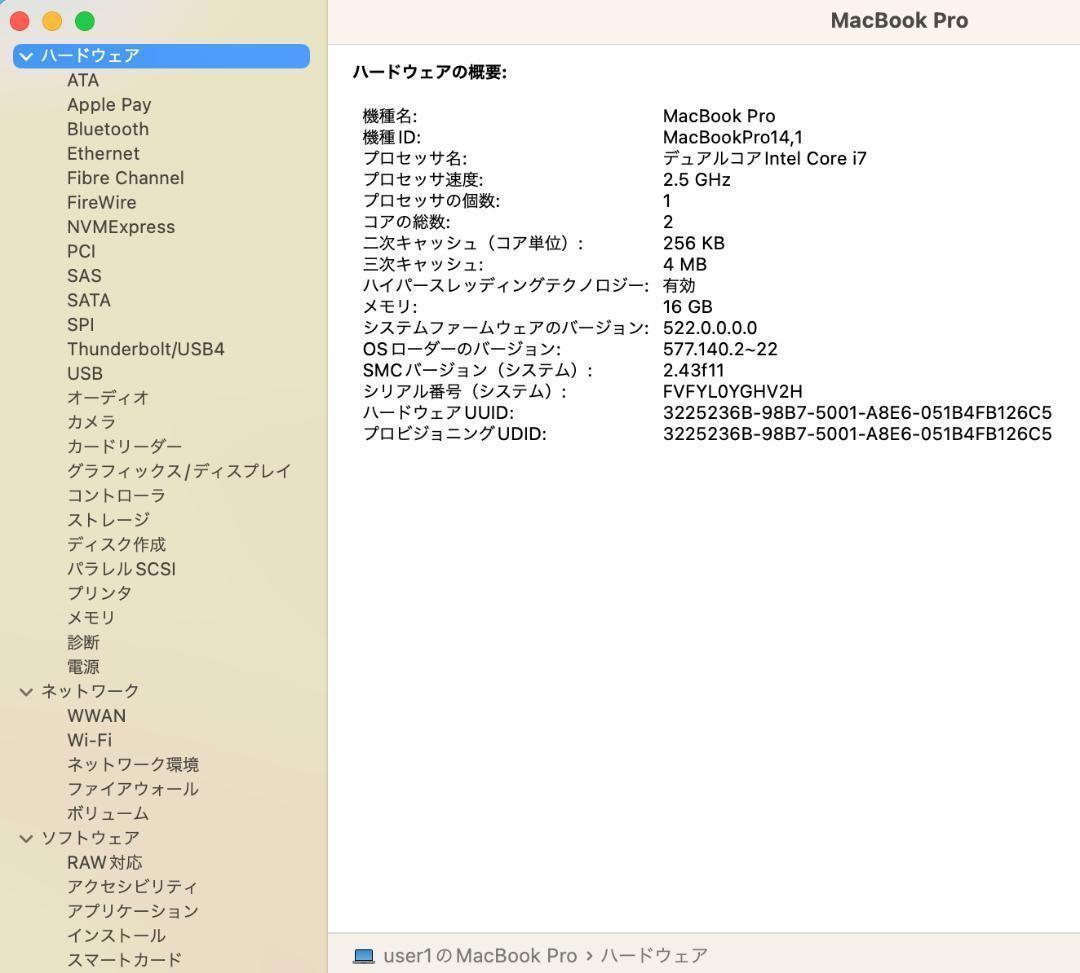Show Ethernet information
The image size is (1080, 973).
(103, 154)
